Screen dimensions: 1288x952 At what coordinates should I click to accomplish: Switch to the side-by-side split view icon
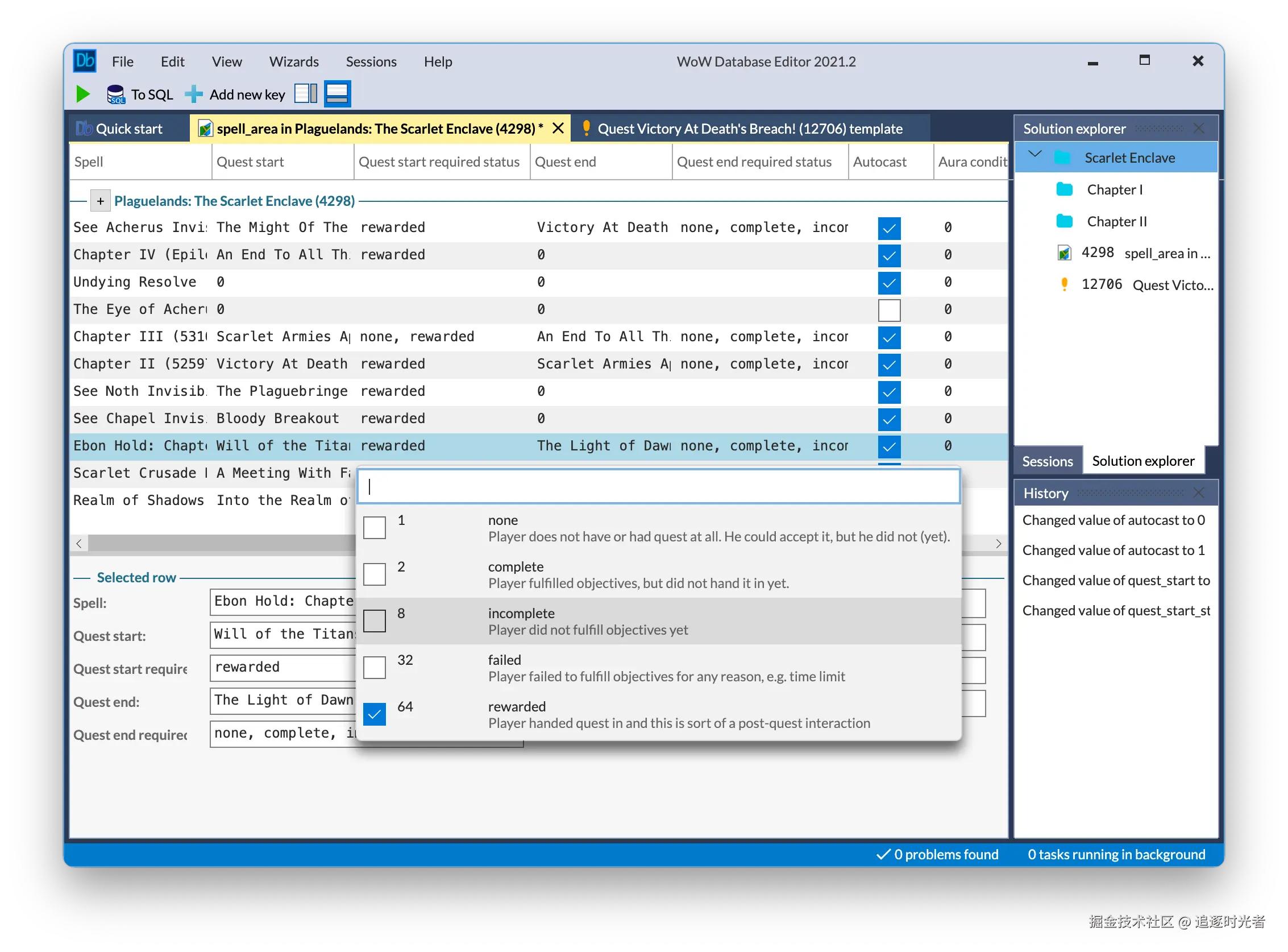[306, 93]
